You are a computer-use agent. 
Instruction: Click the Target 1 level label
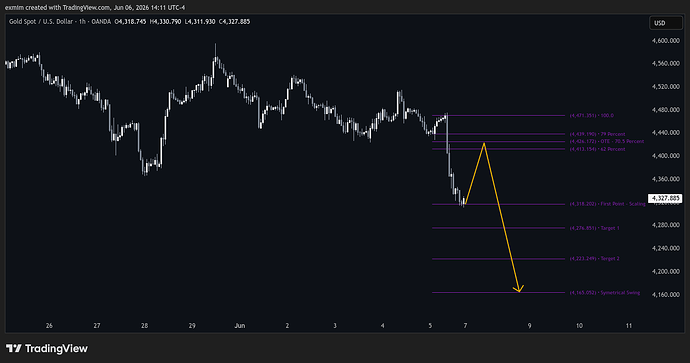click(595, 228)
